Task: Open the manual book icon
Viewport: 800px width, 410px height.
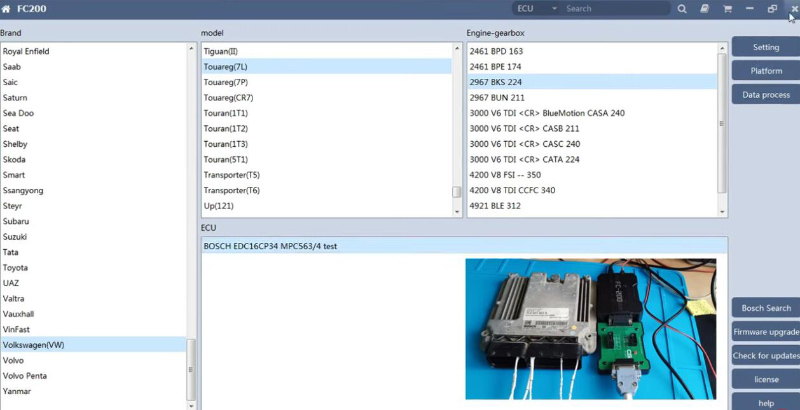Action: click(705, 9)
